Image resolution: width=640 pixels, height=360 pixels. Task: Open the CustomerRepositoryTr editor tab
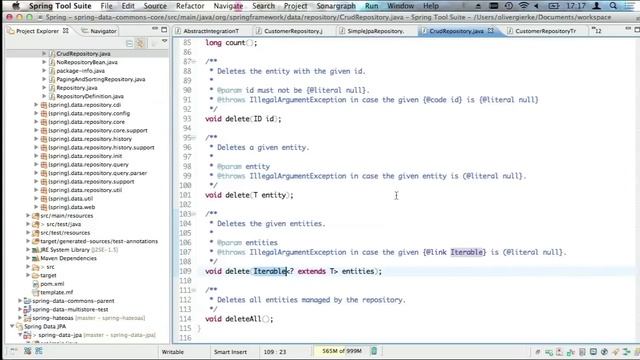[542, 31]
